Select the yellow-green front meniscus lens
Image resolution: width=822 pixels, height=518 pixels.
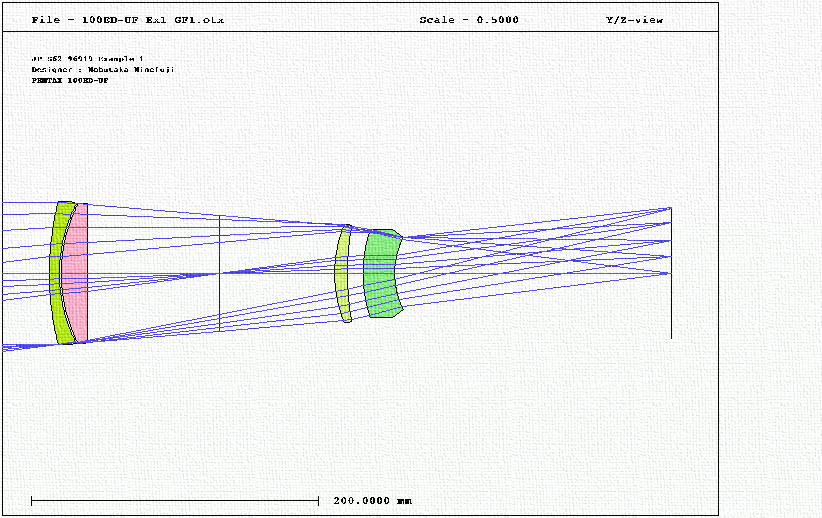pos(57,273)
